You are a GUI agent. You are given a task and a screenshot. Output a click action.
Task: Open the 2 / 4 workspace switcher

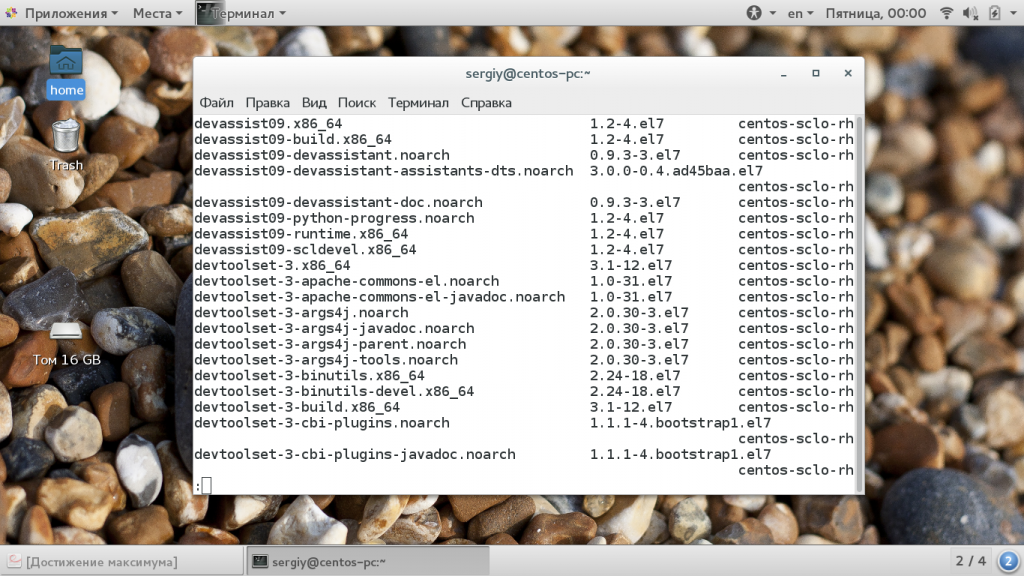click(970, 561)
